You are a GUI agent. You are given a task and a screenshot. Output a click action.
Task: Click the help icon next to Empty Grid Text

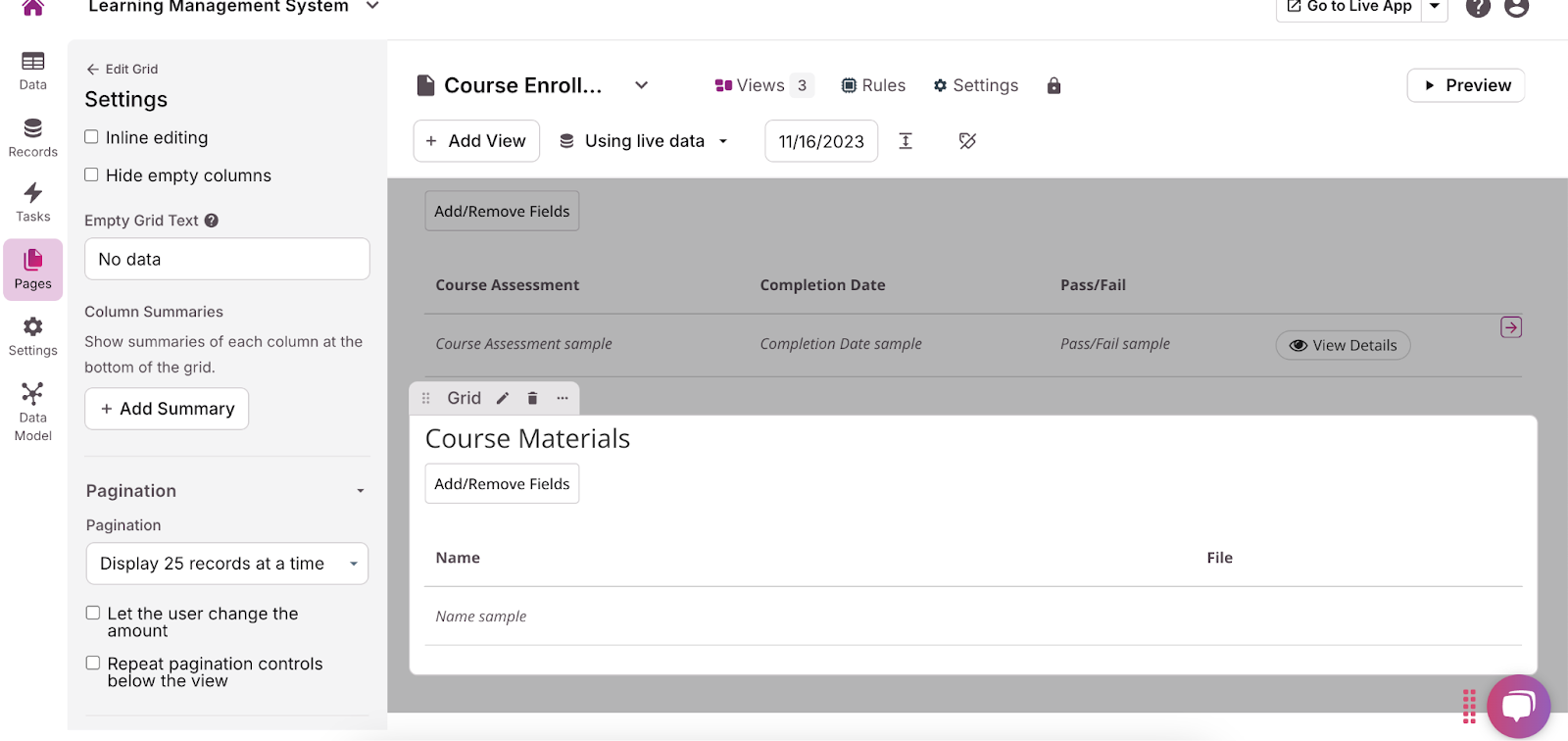coord(212,221)
